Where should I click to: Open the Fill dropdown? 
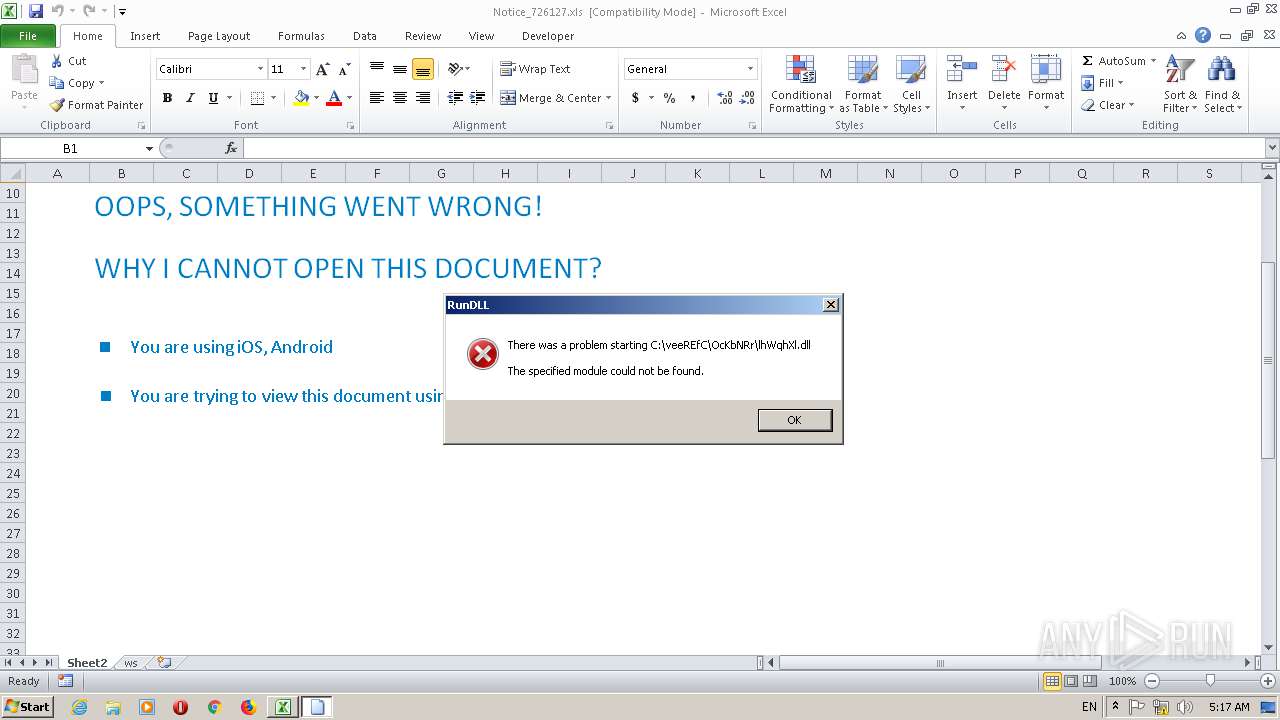1102,83
